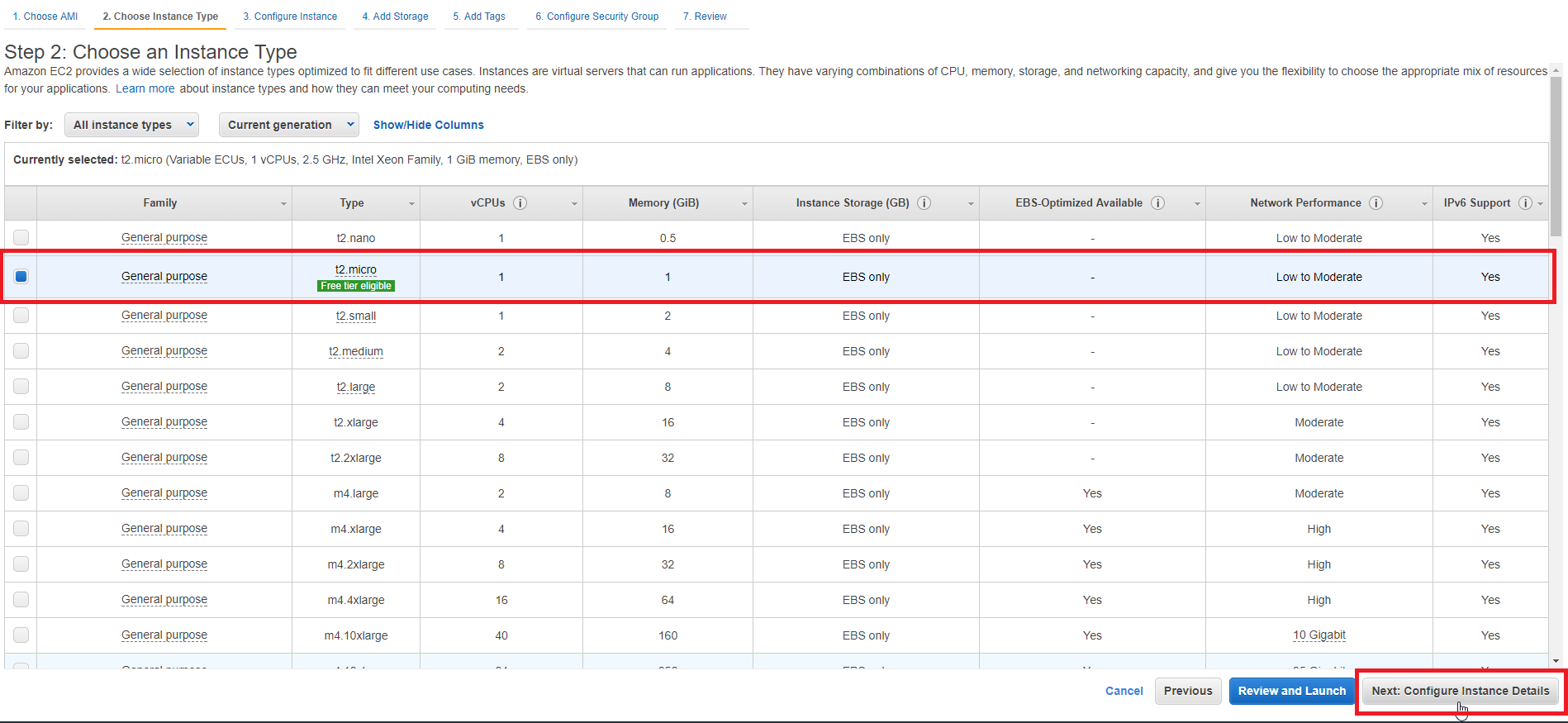
Task: Open the Learn more link
Action: click(145, 89)
